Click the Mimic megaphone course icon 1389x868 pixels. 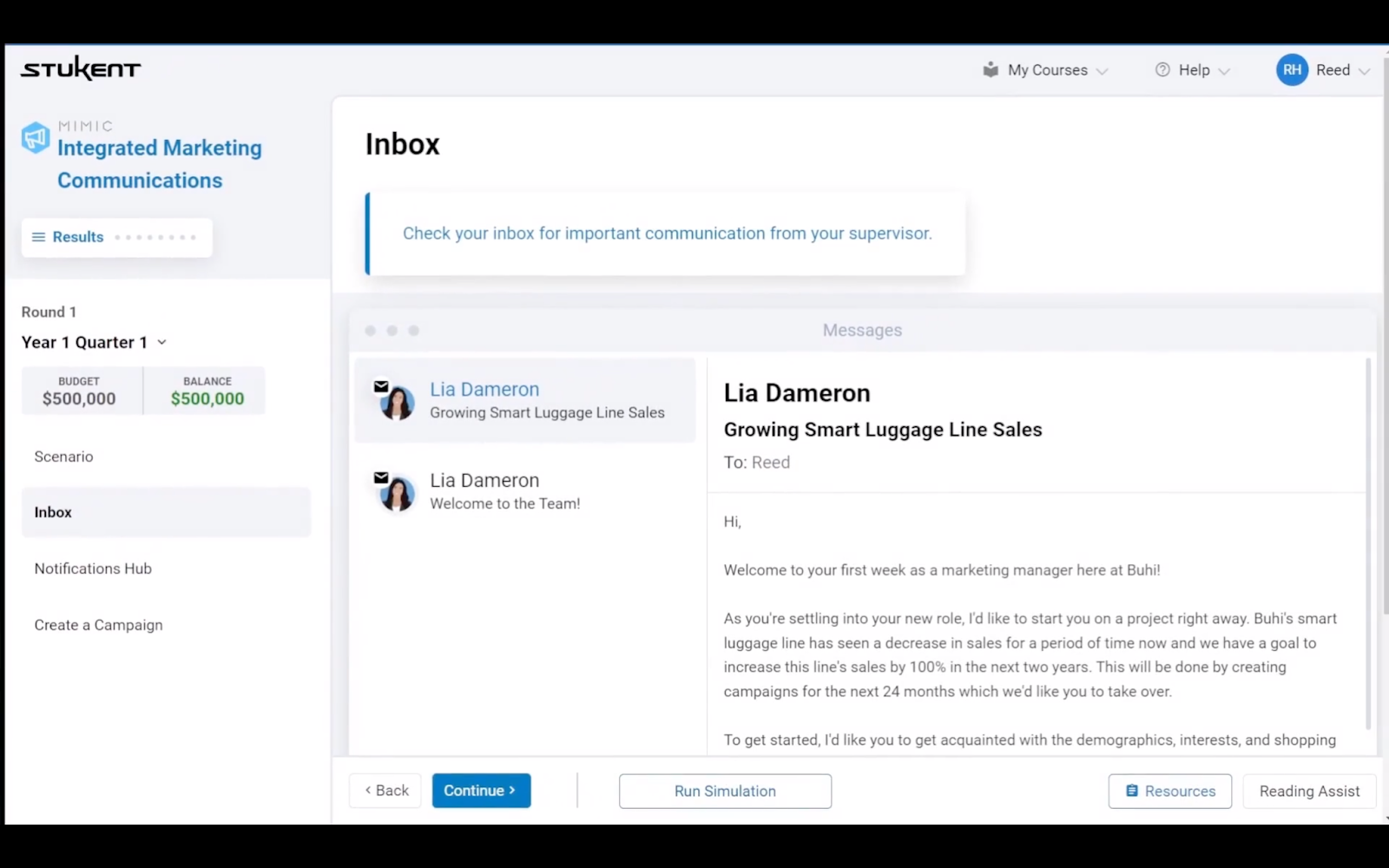click(36, 137)
